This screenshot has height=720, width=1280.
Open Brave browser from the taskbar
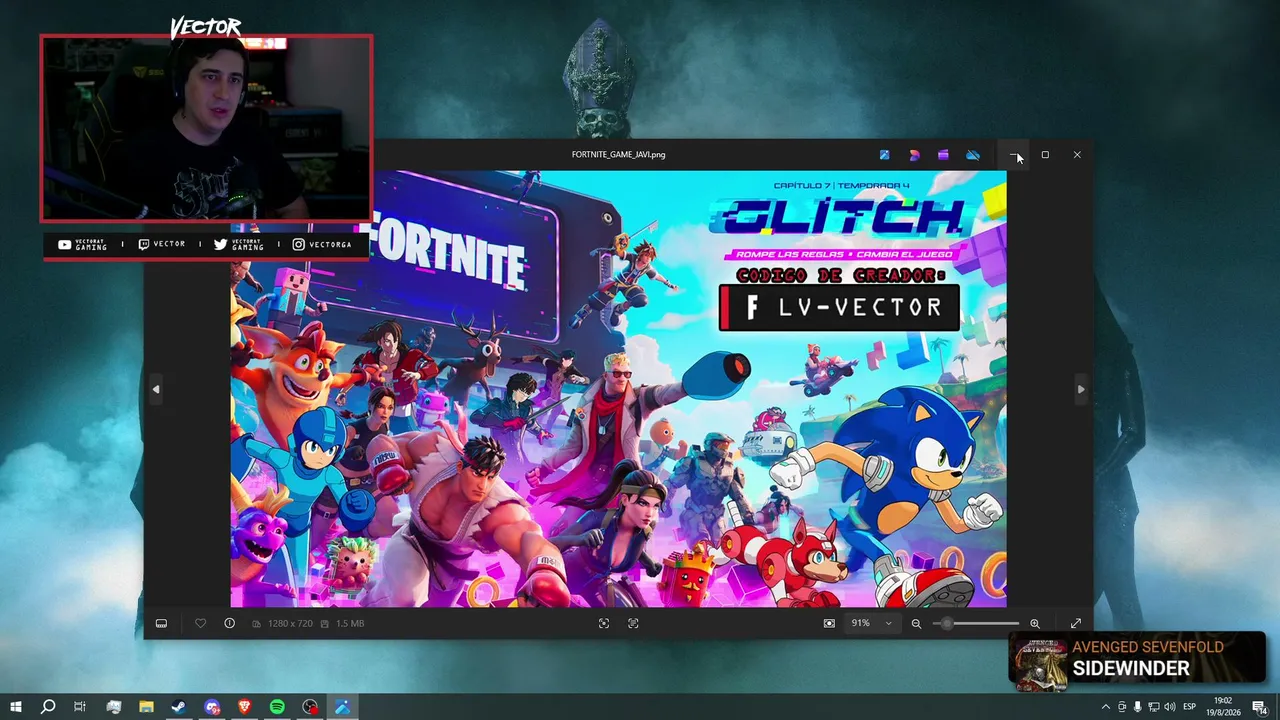[245, 707]
